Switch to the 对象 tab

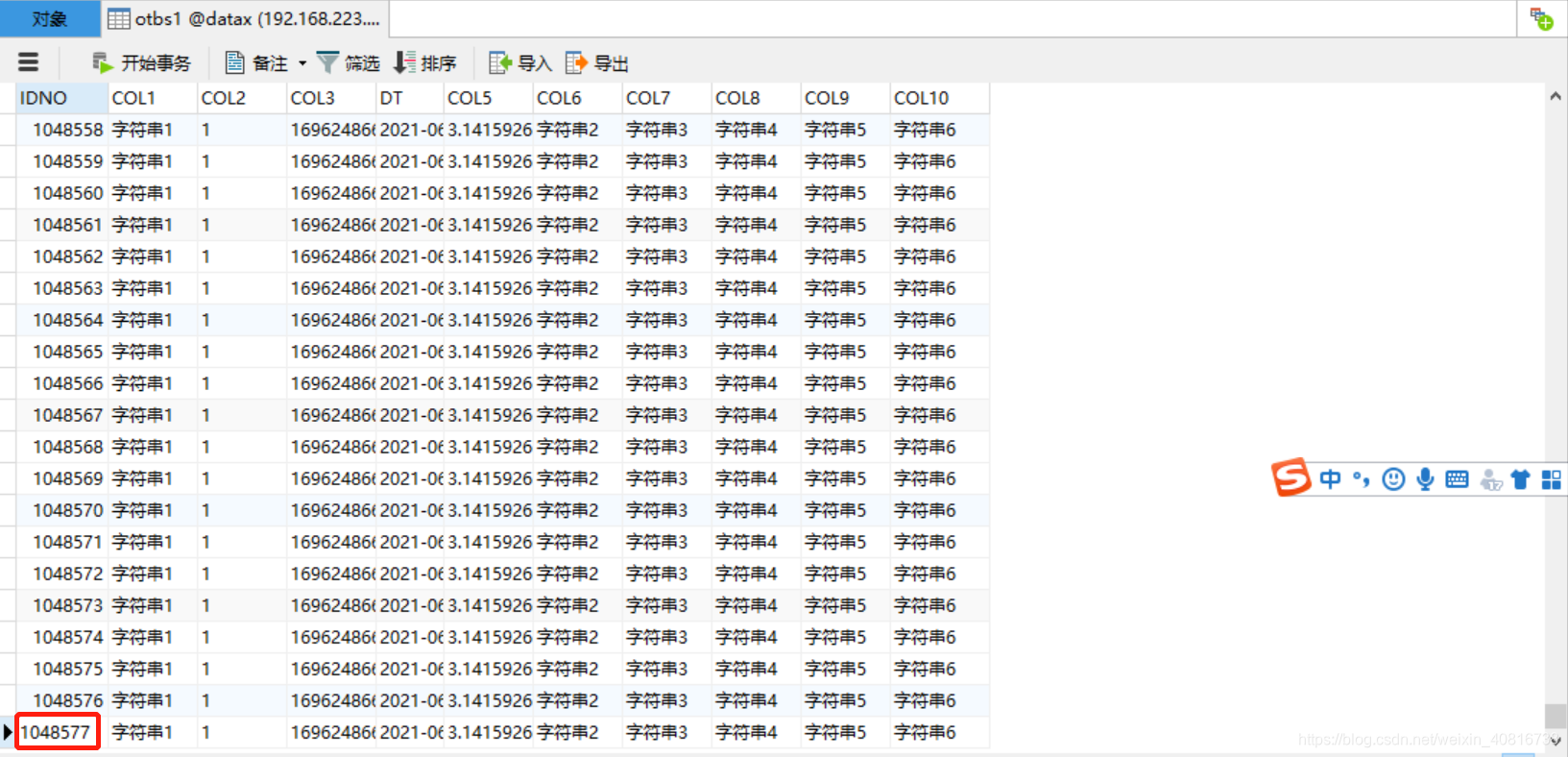(x=50, y=18)
